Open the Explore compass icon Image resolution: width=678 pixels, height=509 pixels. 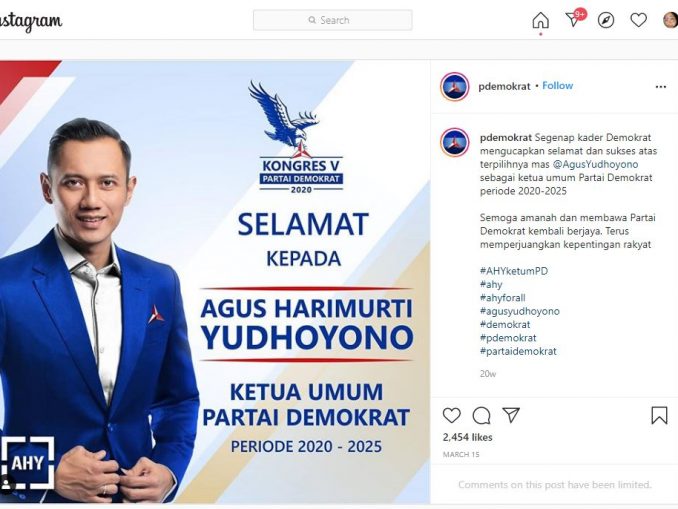click(x=606, y=20)
